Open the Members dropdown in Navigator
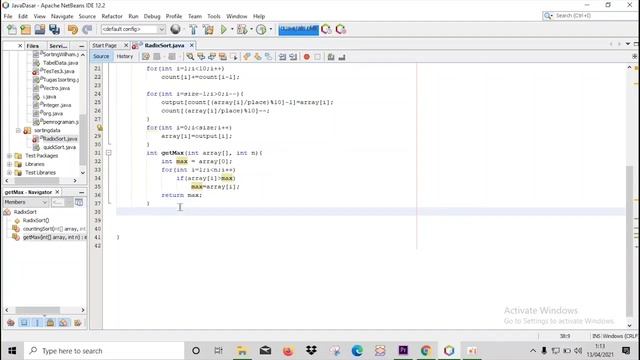This screenshot has height=360, width=640. 26,202
